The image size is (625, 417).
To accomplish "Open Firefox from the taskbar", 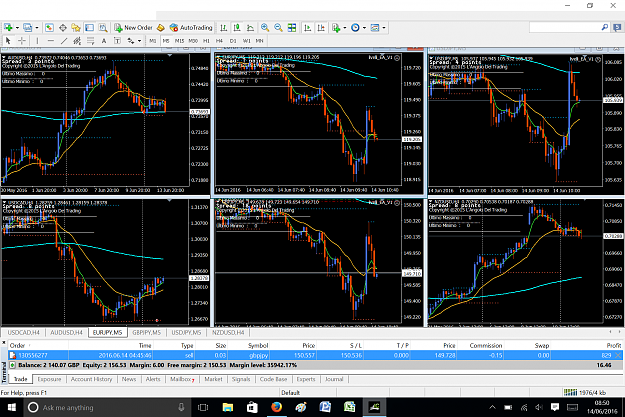I will 276,407.
